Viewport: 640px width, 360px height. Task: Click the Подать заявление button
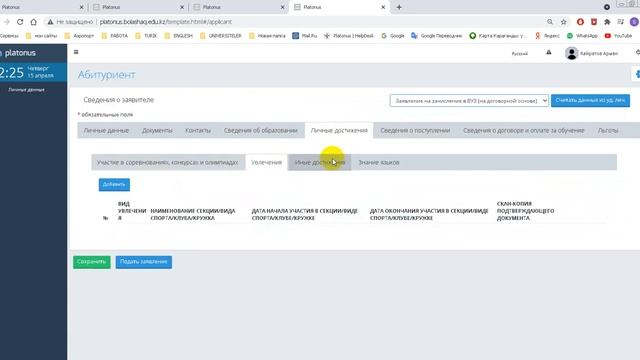point(144,262)
